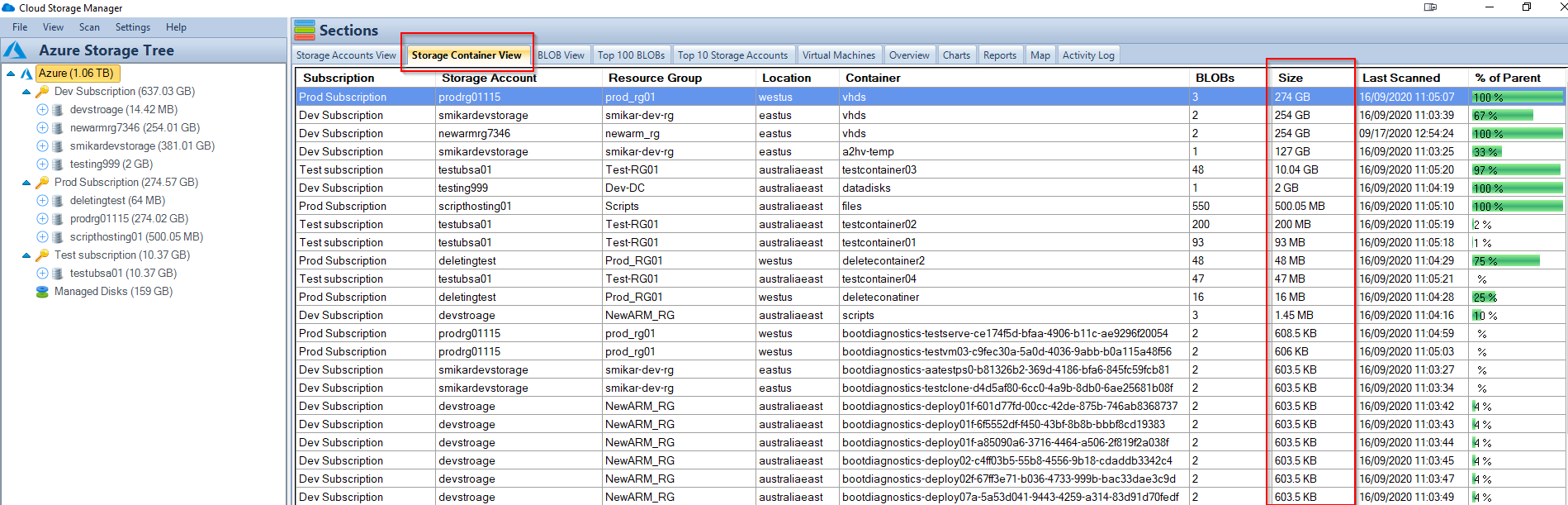This screenshot has height=505, width=1568.
Task: Open the Top 100 BLOBs tab
Action: click(631, 55)
